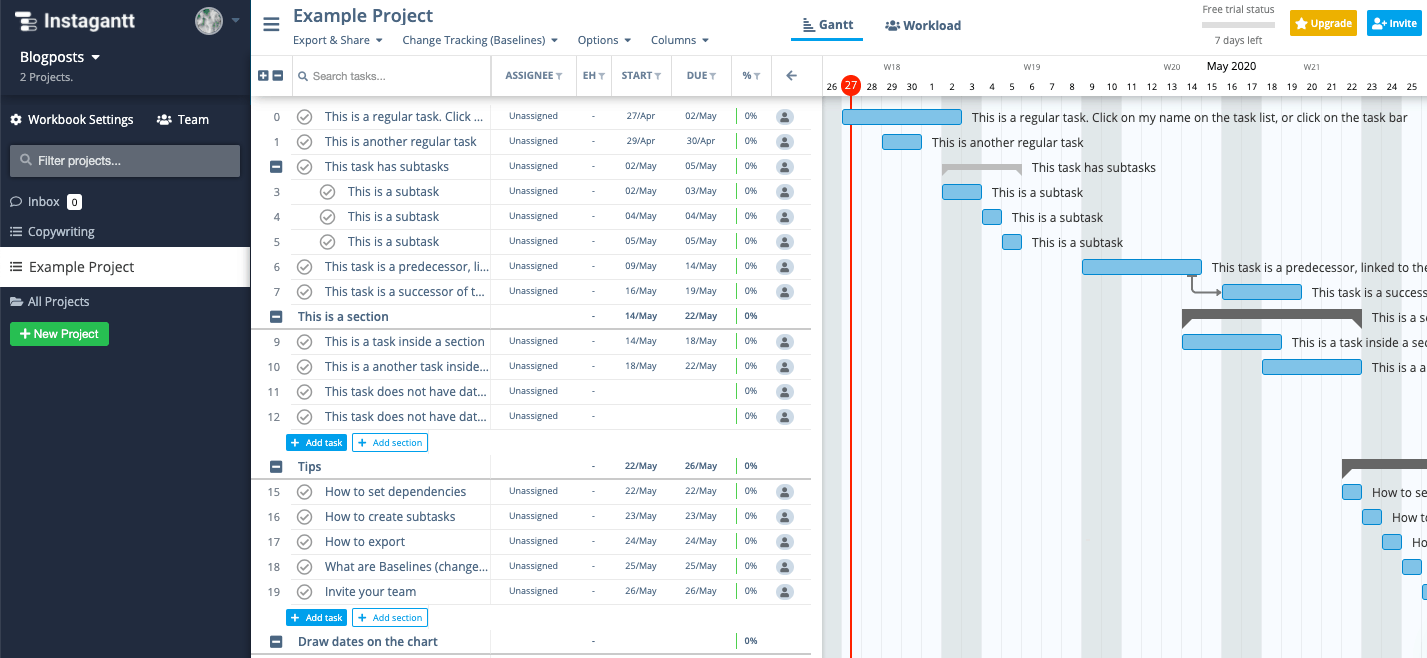Click assignee avatar icon for task row 0
This screenshot has width=1427, height=658.
[785, 116]
